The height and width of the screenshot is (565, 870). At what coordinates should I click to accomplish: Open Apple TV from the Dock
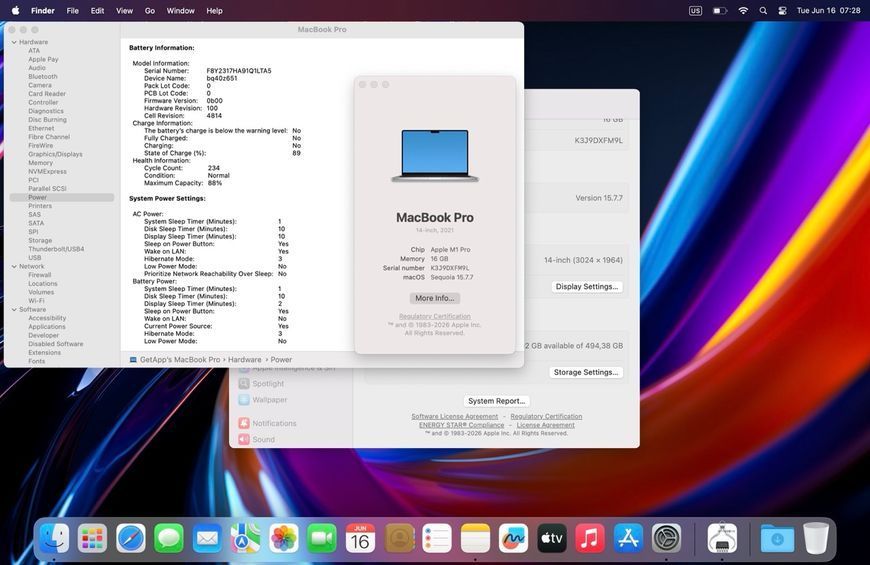(x=552, y=538)
